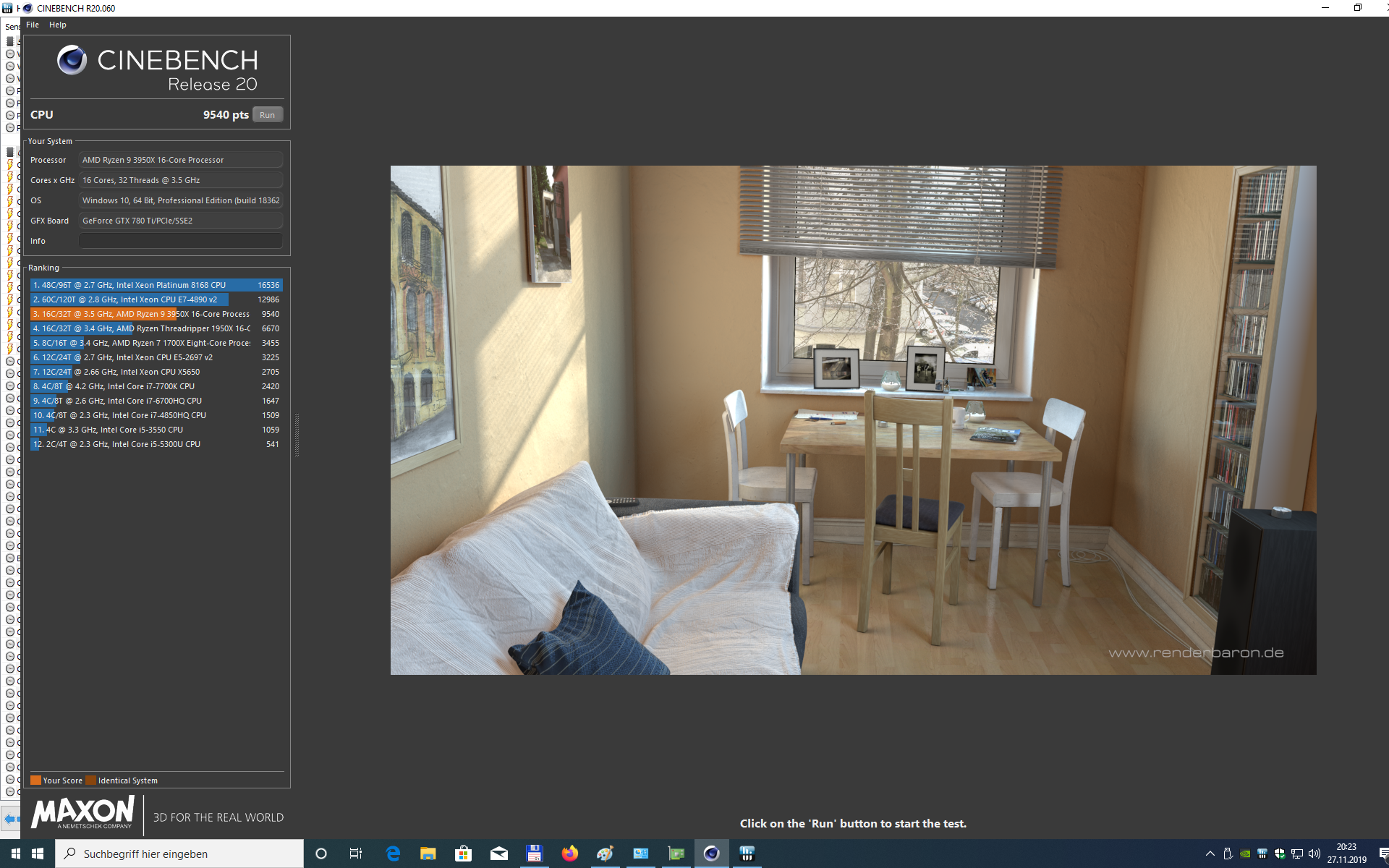Open Microsoft Edge from the taskbar

pyautogui.click(x=393, y=854)
